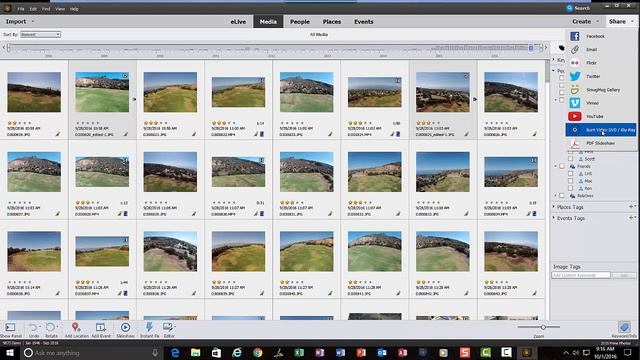
Task: Open the Edit menu
Action: (33, 9)
